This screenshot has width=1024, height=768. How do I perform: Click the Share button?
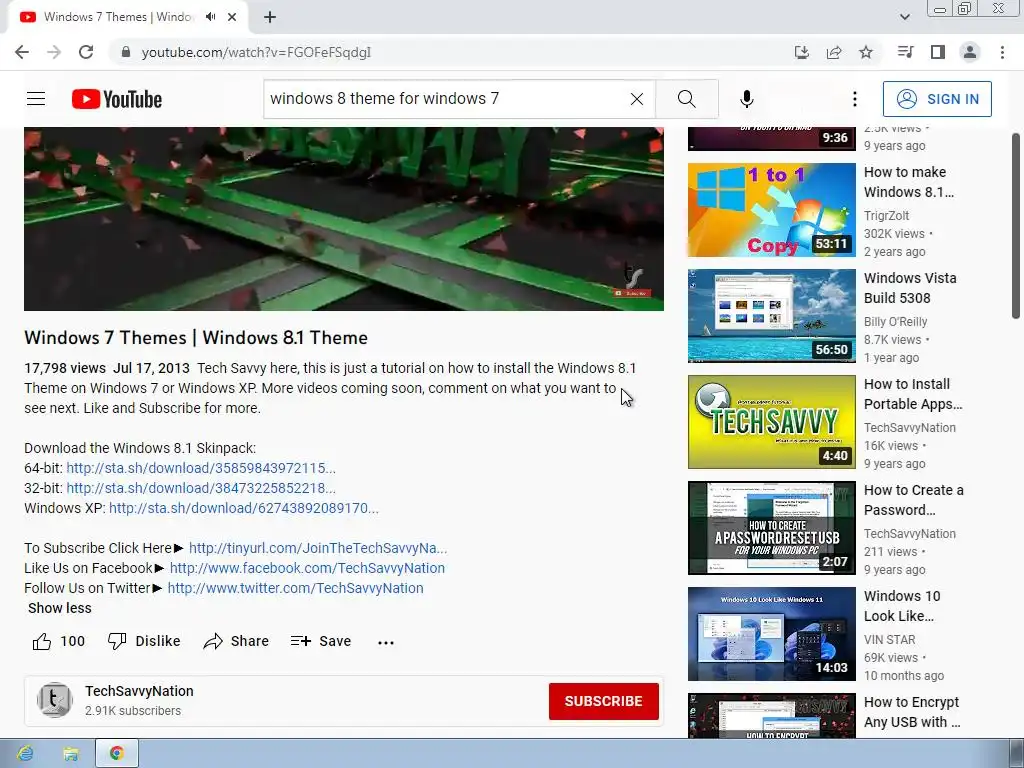(x=236, y=641)
